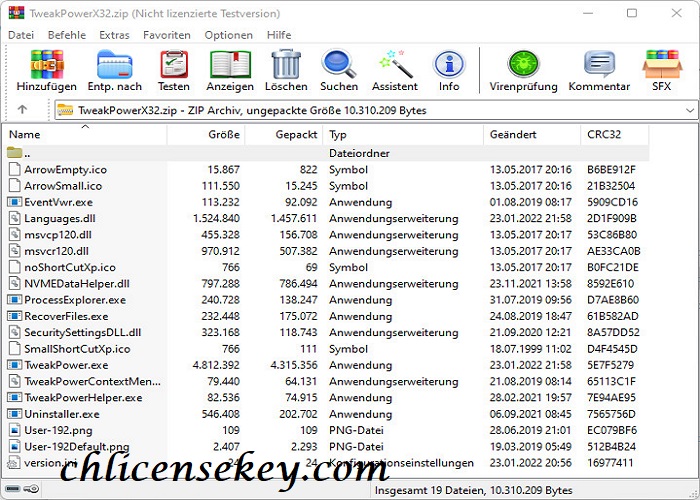Click the Languages.dll file icon
The width and height of the screenshot is (700, 500).
(x=15, y=218)
